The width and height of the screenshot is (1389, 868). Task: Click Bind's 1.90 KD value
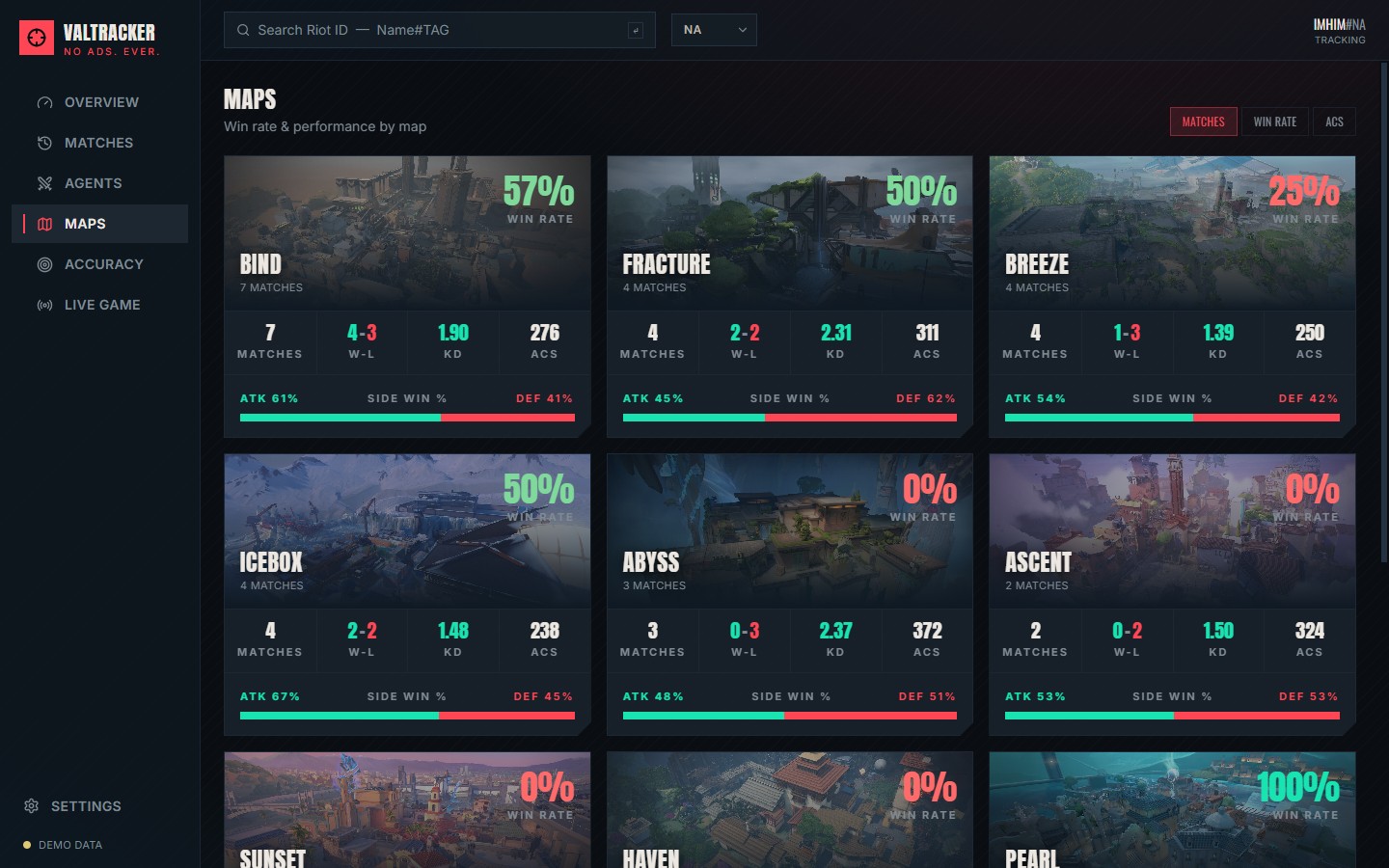[x=452, y=333]
